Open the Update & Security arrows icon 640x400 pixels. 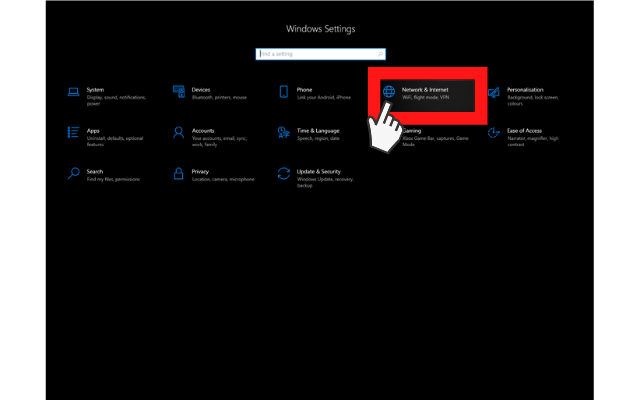(284, 173)
